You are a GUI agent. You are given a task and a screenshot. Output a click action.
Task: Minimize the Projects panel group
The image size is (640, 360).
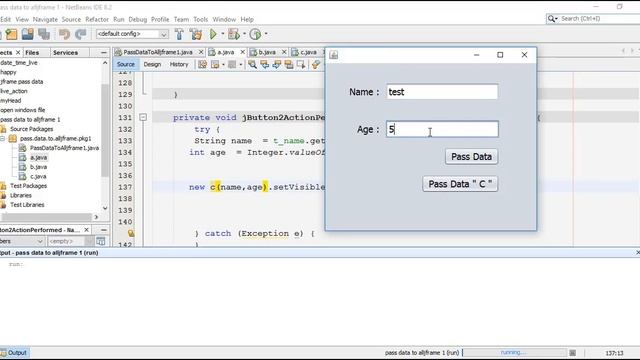[104, 53]
